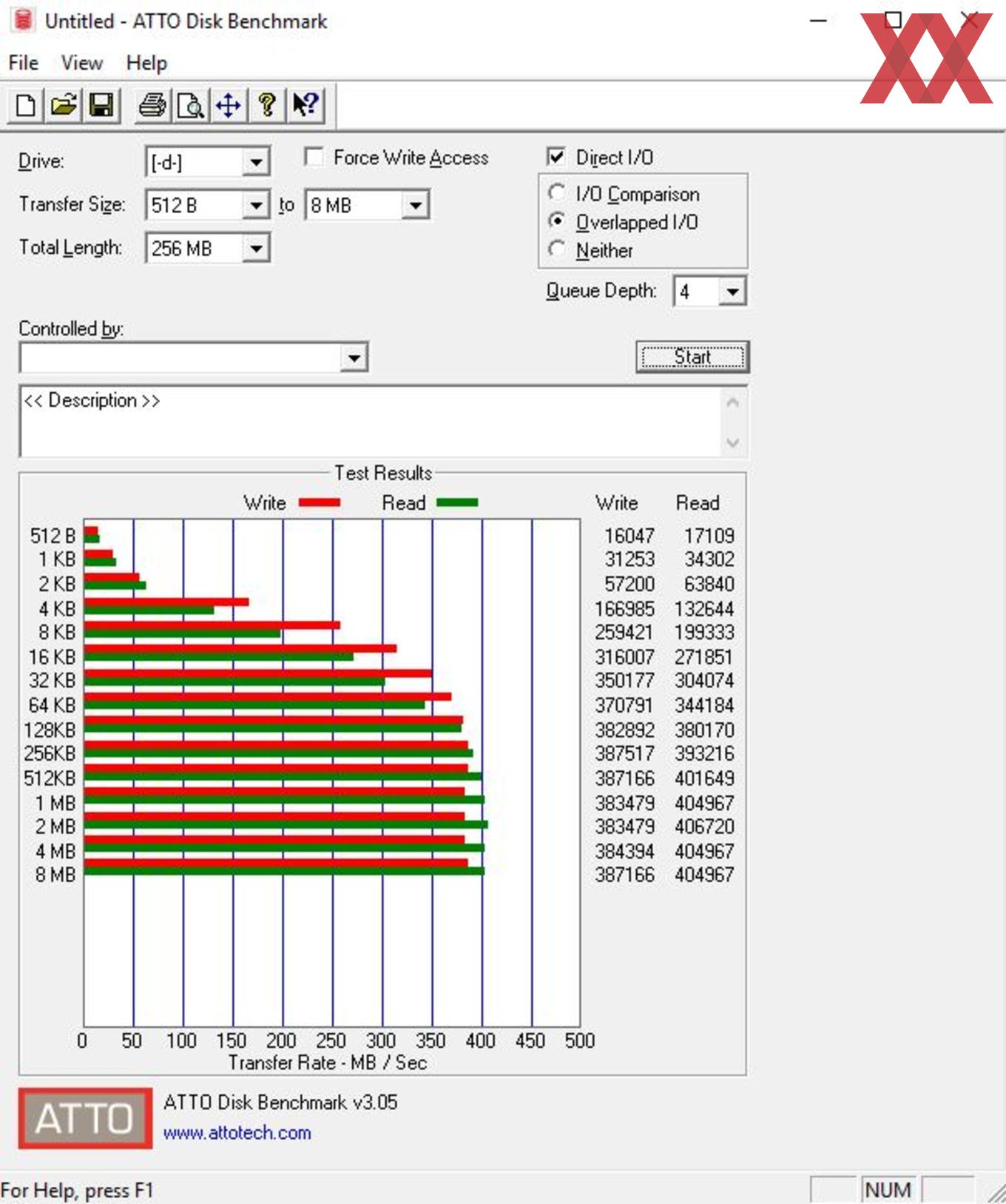Click the ATTO Disk Benchmark v3.05 text

pos(280,1102)
